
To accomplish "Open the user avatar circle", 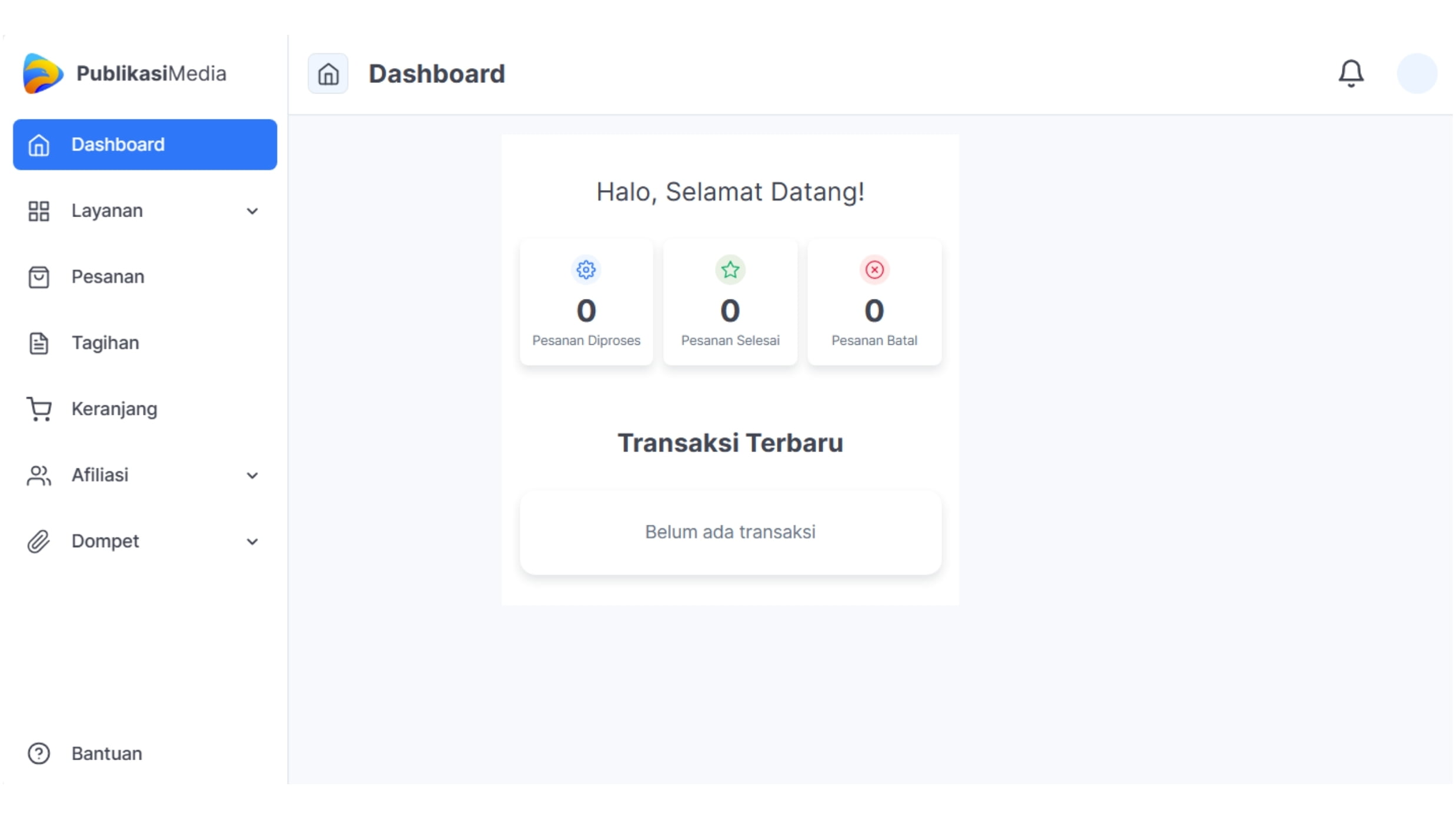I will coord(1417,74).
